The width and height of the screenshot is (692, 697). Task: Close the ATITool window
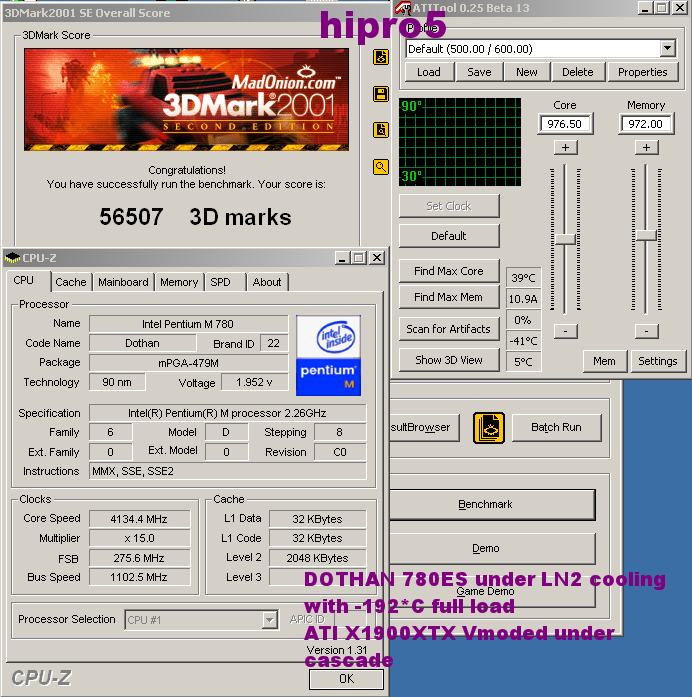(680, 8)
